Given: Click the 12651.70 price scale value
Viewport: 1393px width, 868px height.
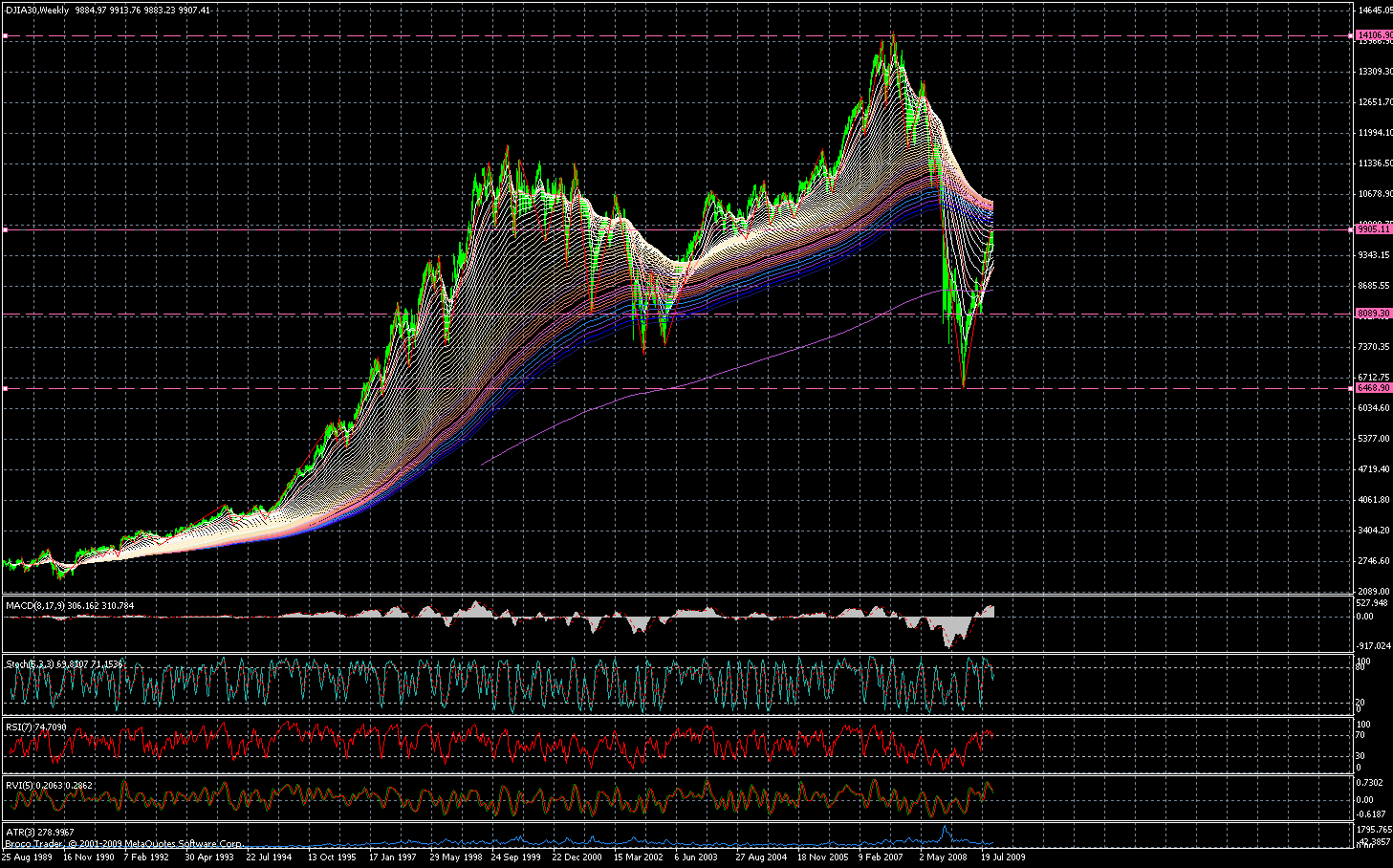Looking at the screenshot, I should [1375, 101].
